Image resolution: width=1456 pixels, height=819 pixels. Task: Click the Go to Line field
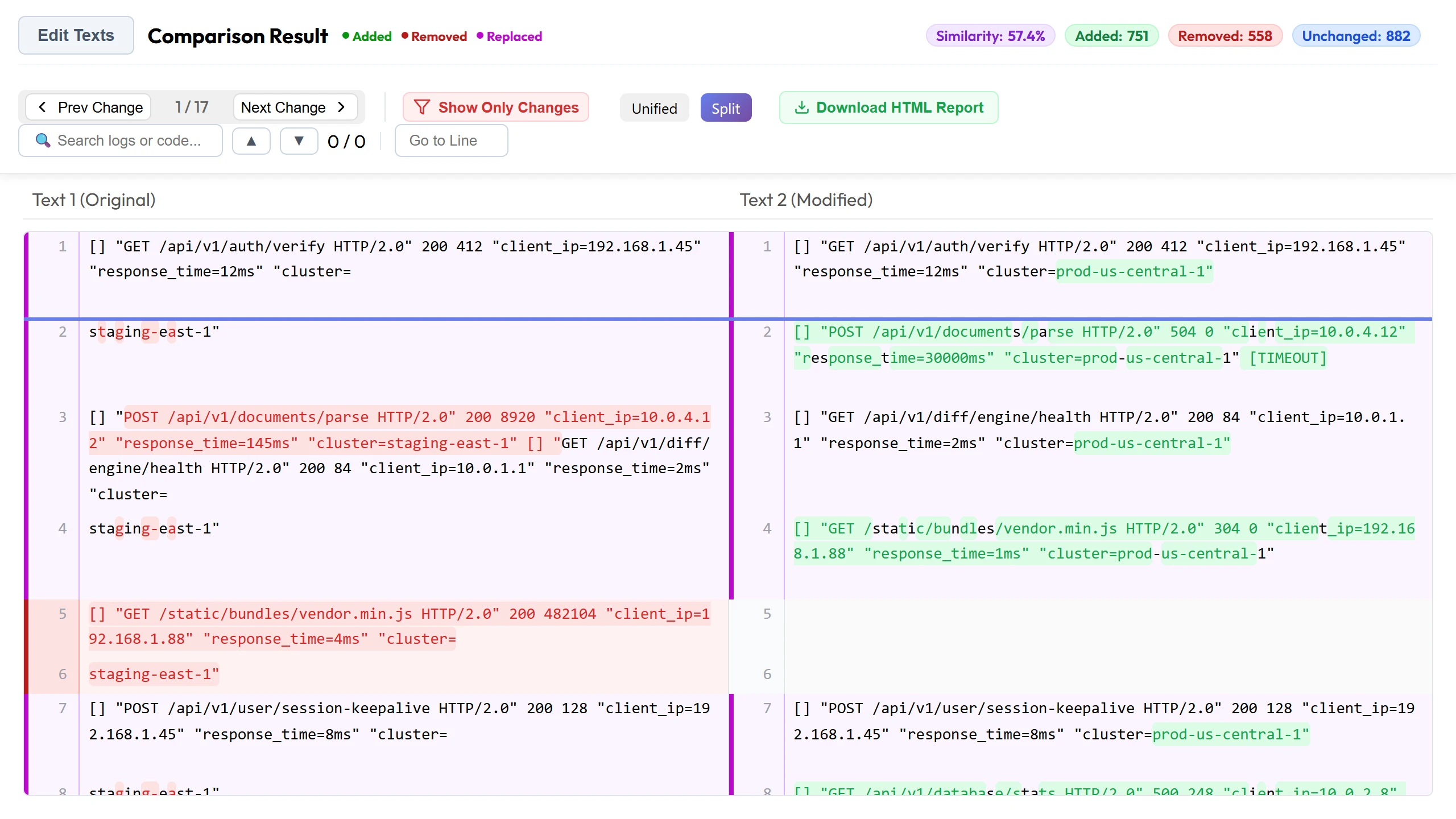click(452, 140)
